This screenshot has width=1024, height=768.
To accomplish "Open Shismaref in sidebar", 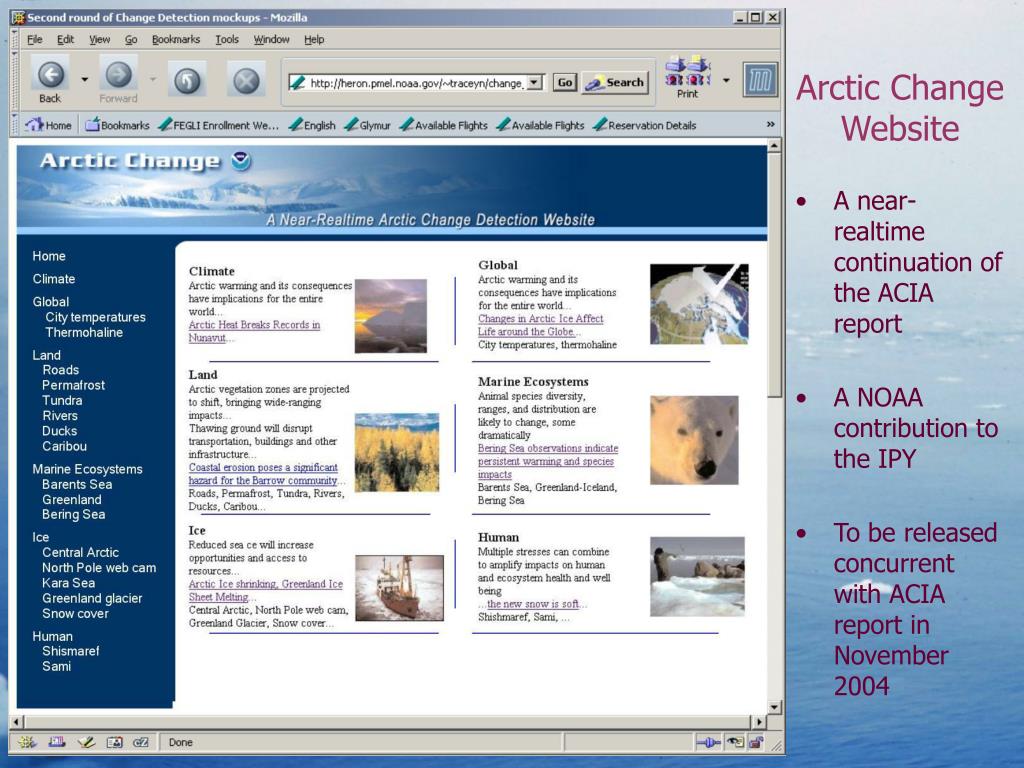I will point(71,651).
